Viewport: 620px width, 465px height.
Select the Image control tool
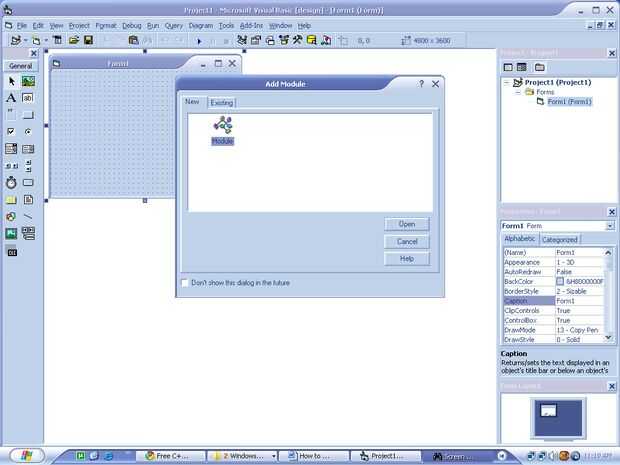11,234
